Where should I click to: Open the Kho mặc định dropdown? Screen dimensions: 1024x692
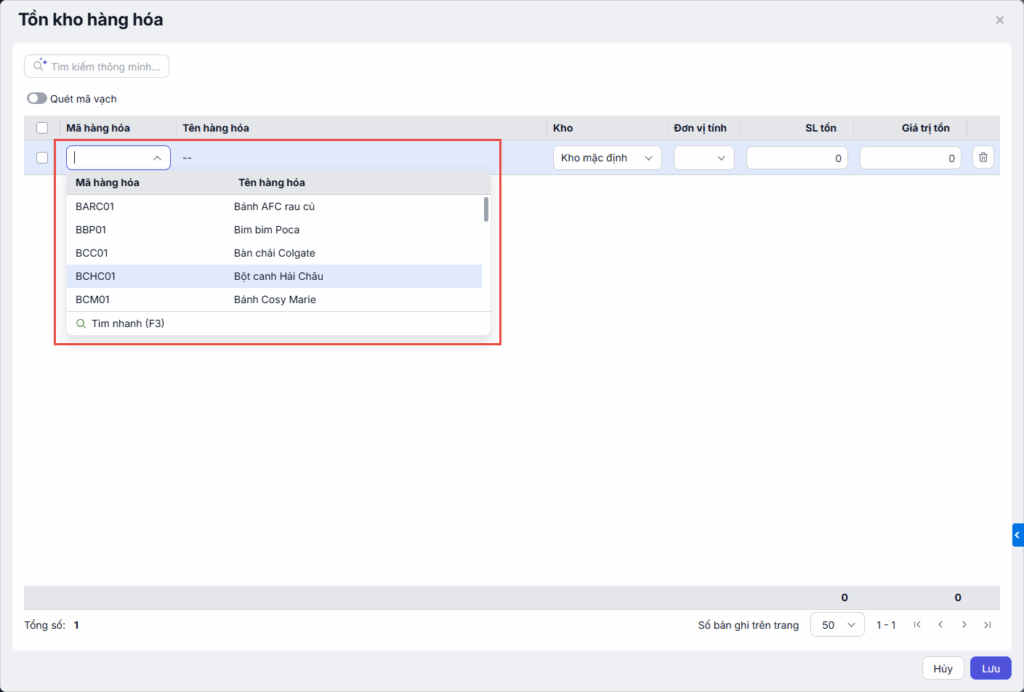point(607,158)
